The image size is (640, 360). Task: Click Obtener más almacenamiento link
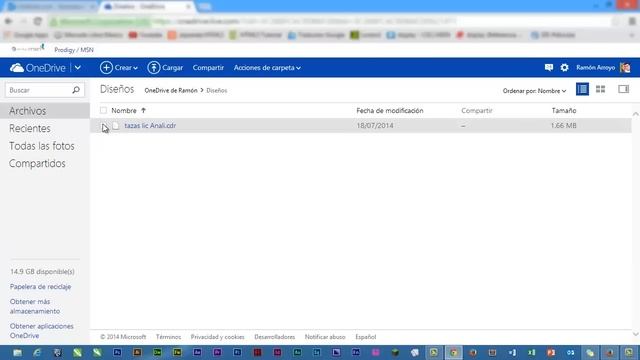pyautogui.click(x=35, y=306)
